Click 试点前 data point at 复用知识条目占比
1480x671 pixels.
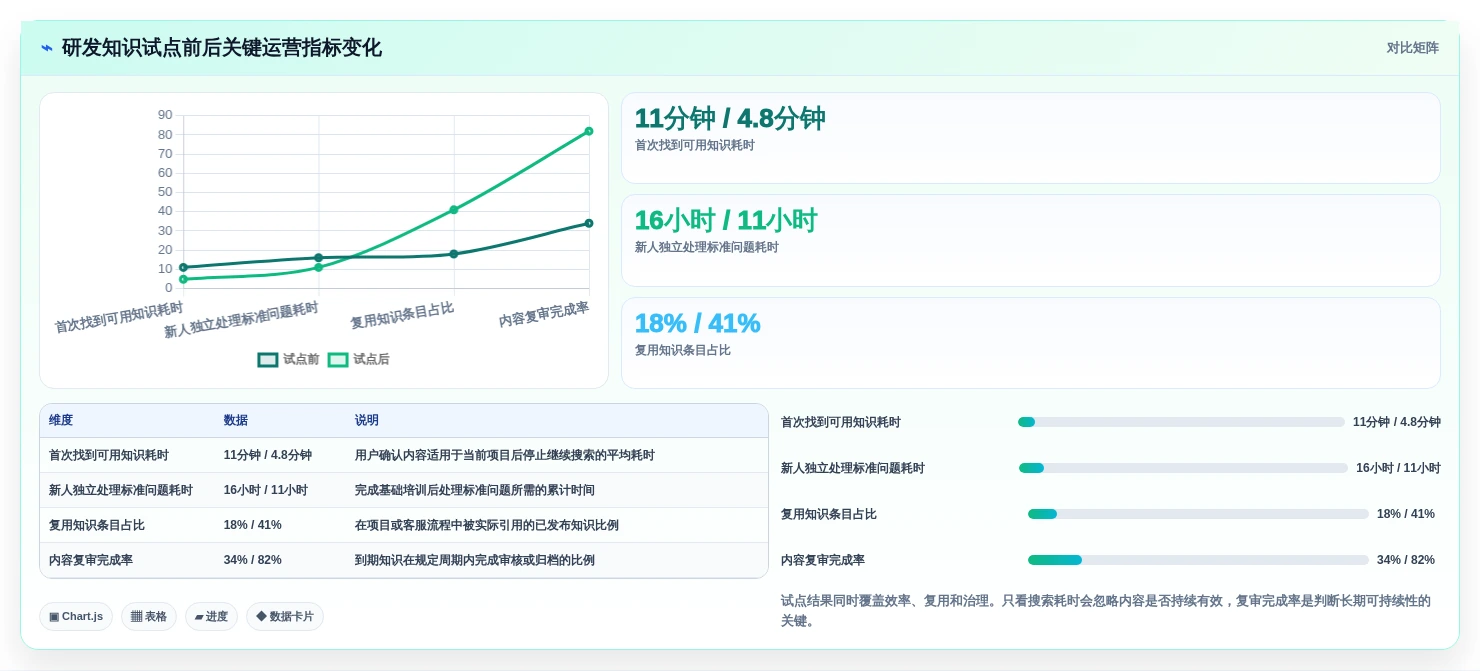pyautogui.click(x=454, y=254)
